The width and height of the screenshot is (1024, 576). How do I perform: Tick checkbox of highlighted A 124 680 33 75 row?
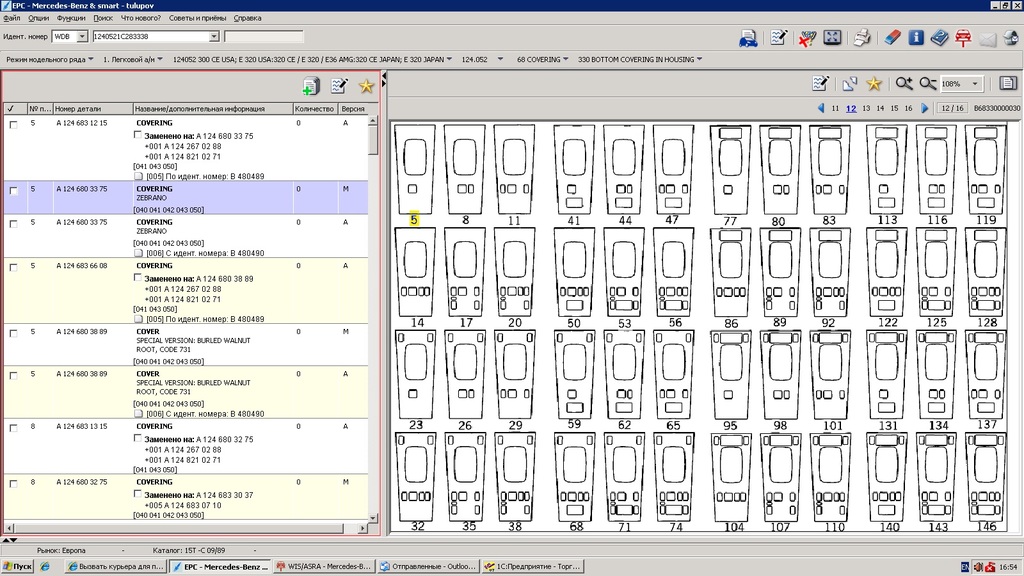(x=13, y=191)
